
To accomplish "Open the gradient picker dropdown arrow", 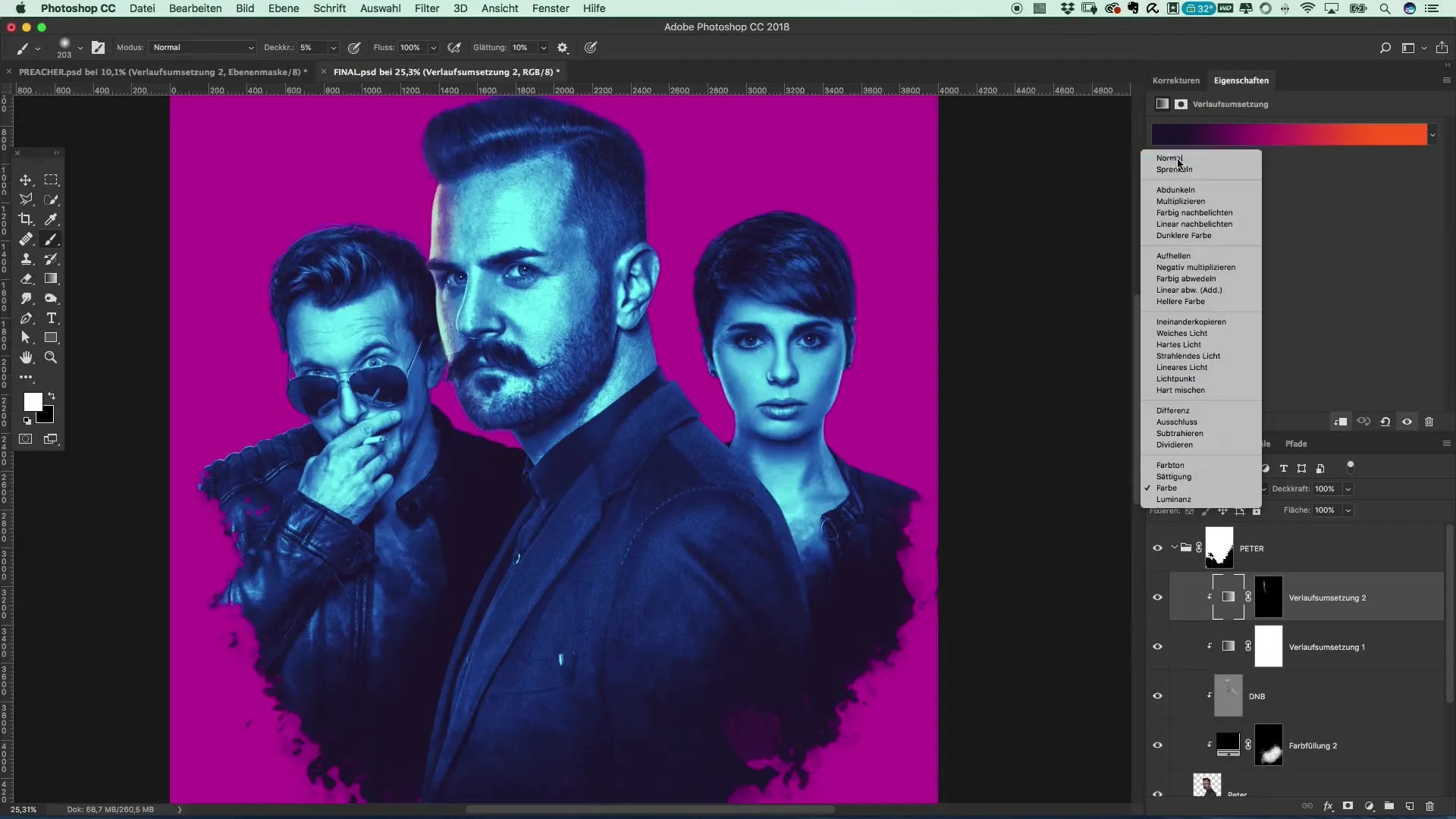I will tap(1432, 135).
